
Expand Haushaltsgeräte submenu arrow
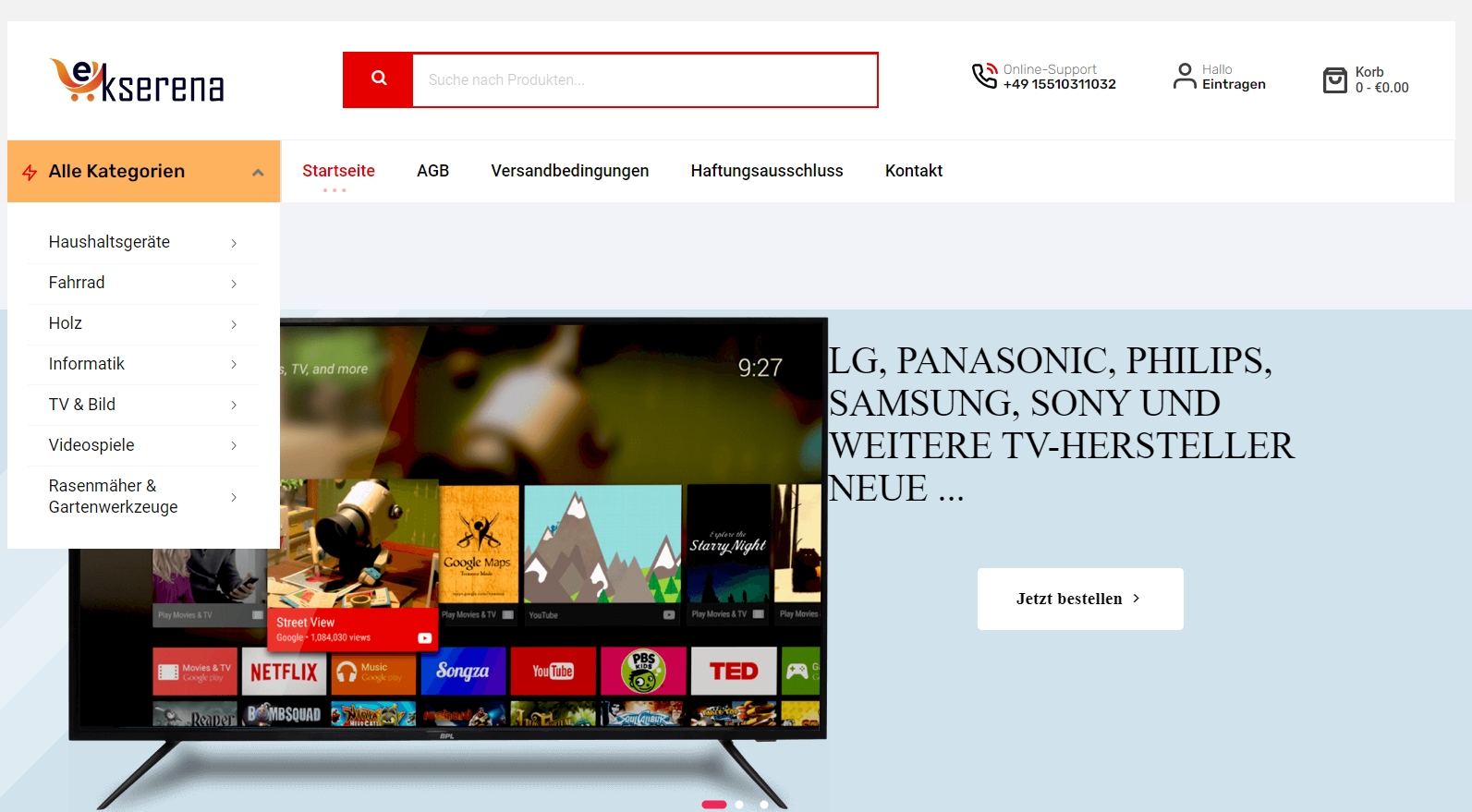(234, 243)
